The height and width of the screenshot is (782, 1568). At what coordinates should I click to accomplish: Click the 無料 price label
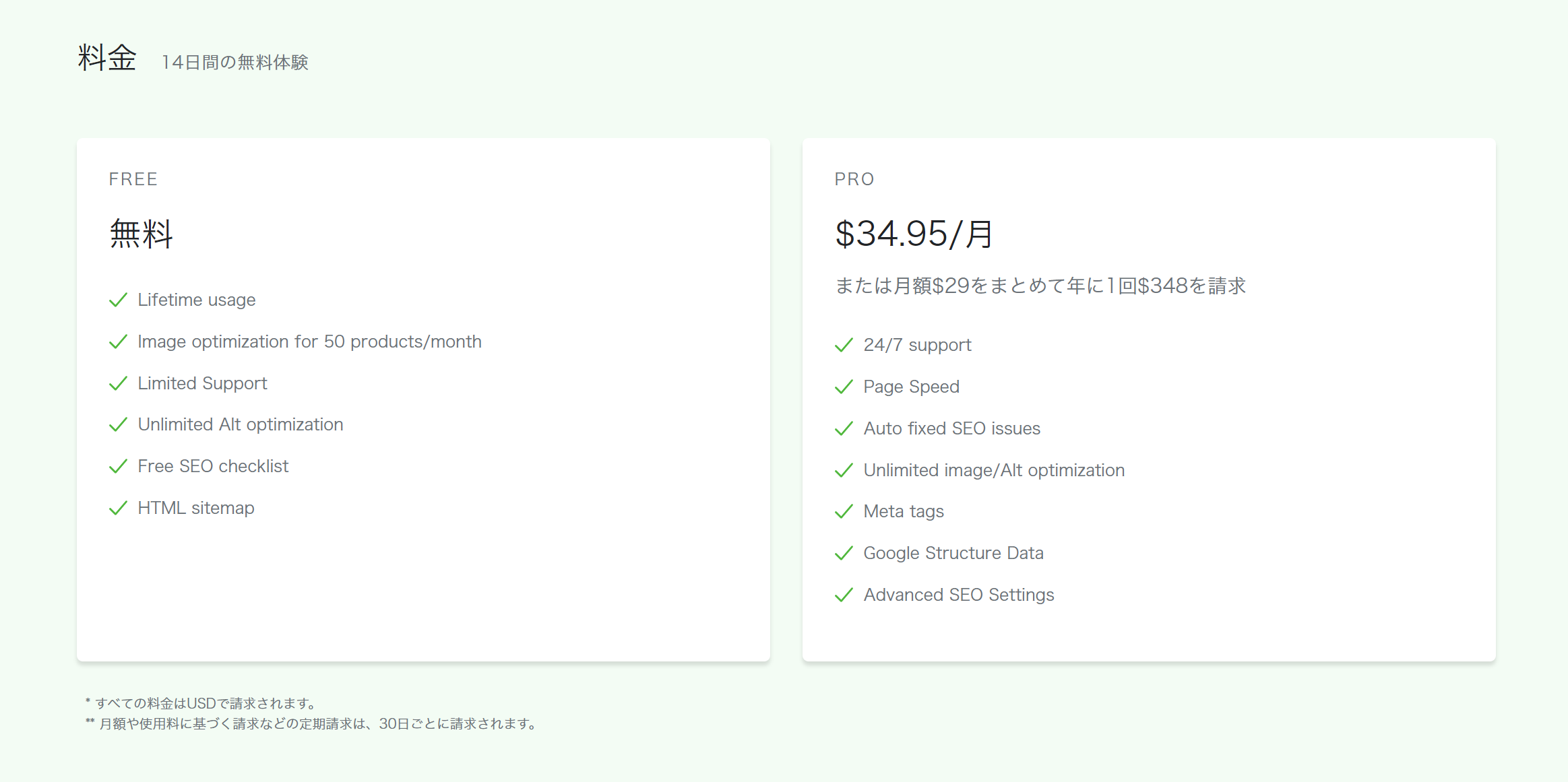[142, 234]
